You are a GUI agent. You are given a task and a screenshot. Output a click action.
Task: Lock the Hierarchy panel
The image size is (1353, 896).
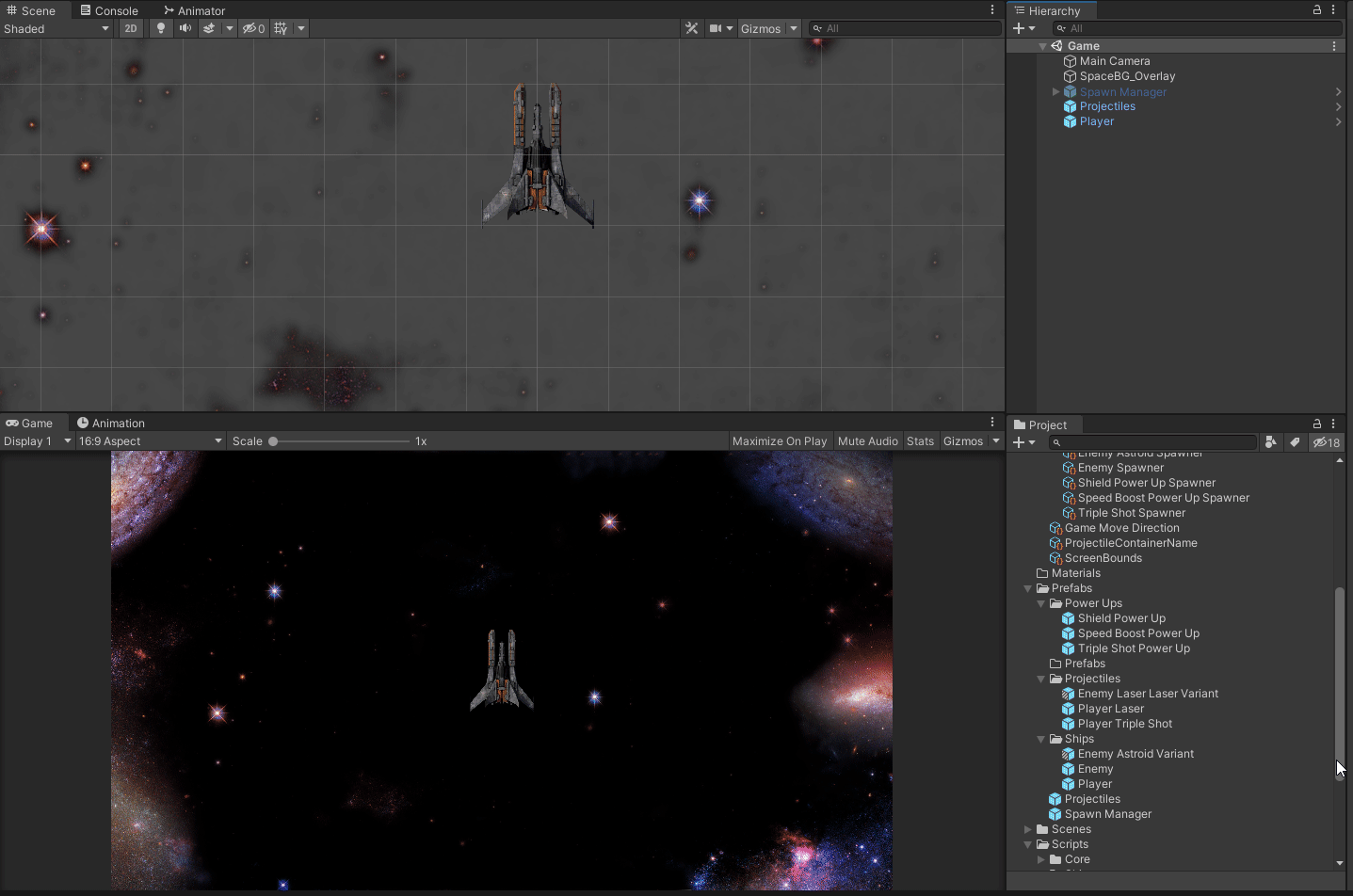[x=1316, y=9]
